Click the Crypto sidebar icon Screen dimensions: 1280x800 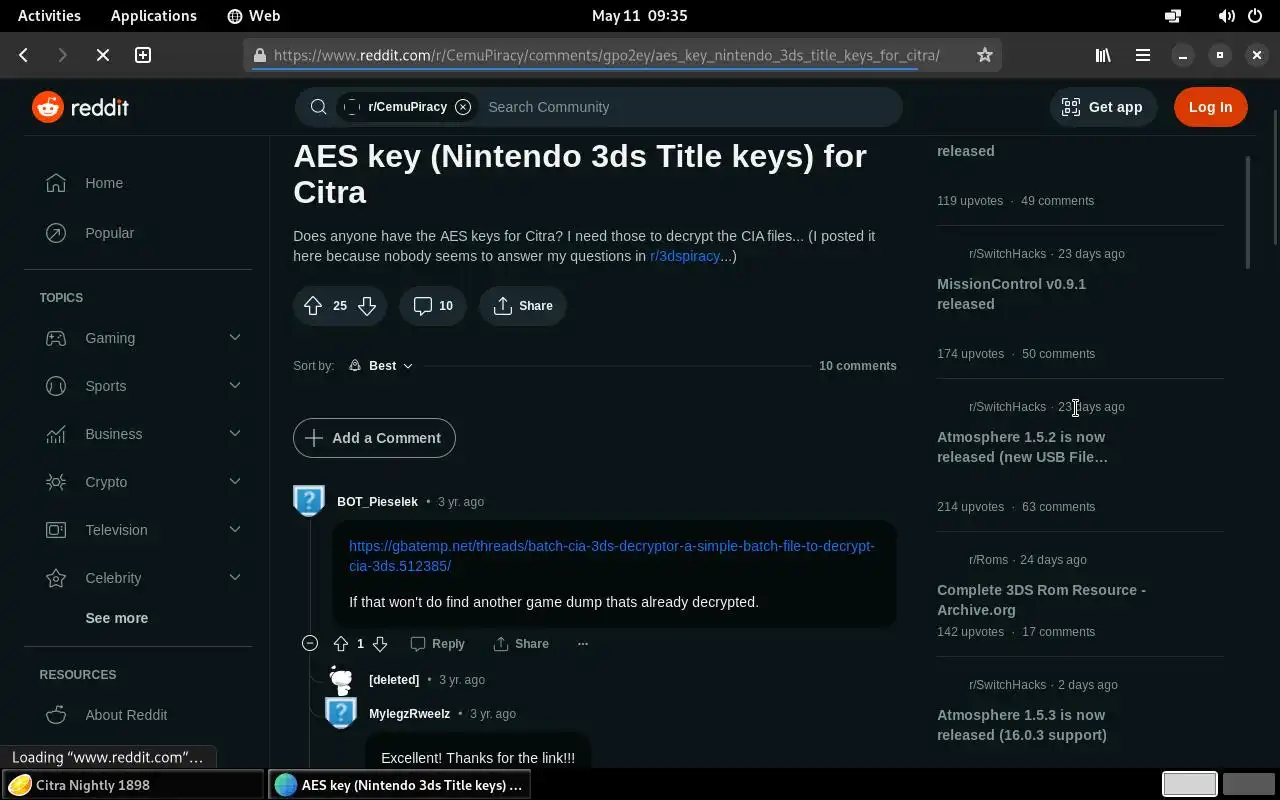56,482
